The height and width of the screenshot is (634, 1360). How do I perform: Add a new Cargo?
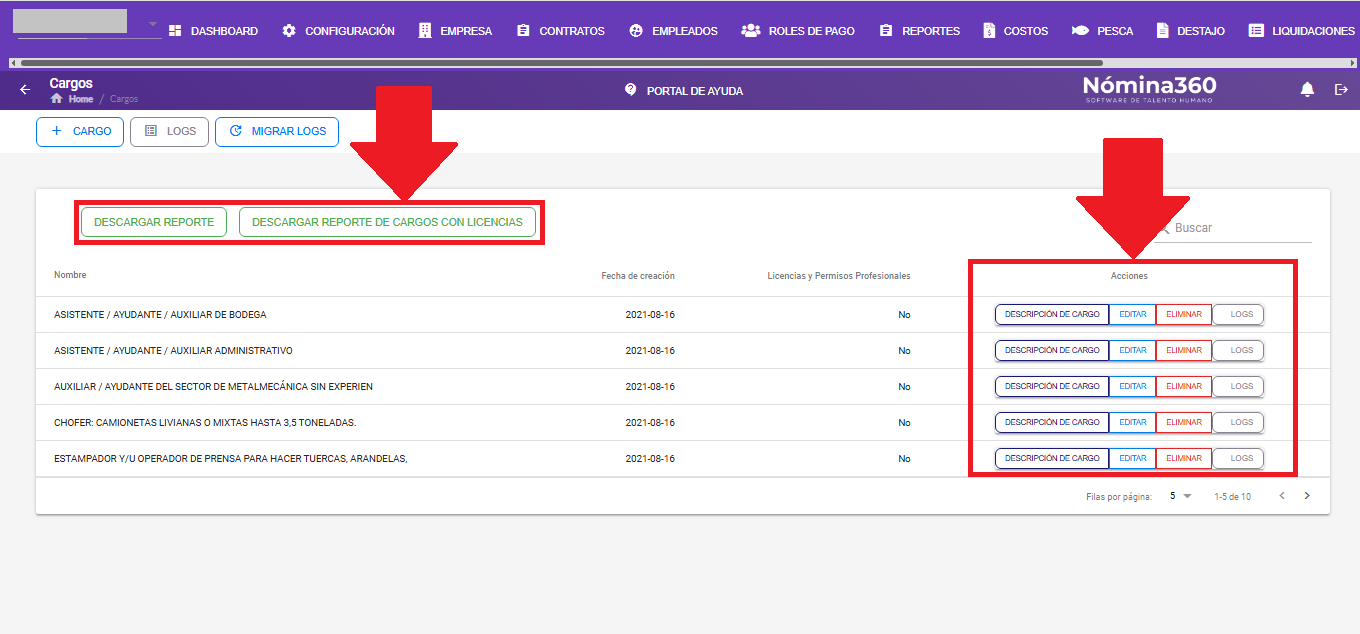[80, 132]
